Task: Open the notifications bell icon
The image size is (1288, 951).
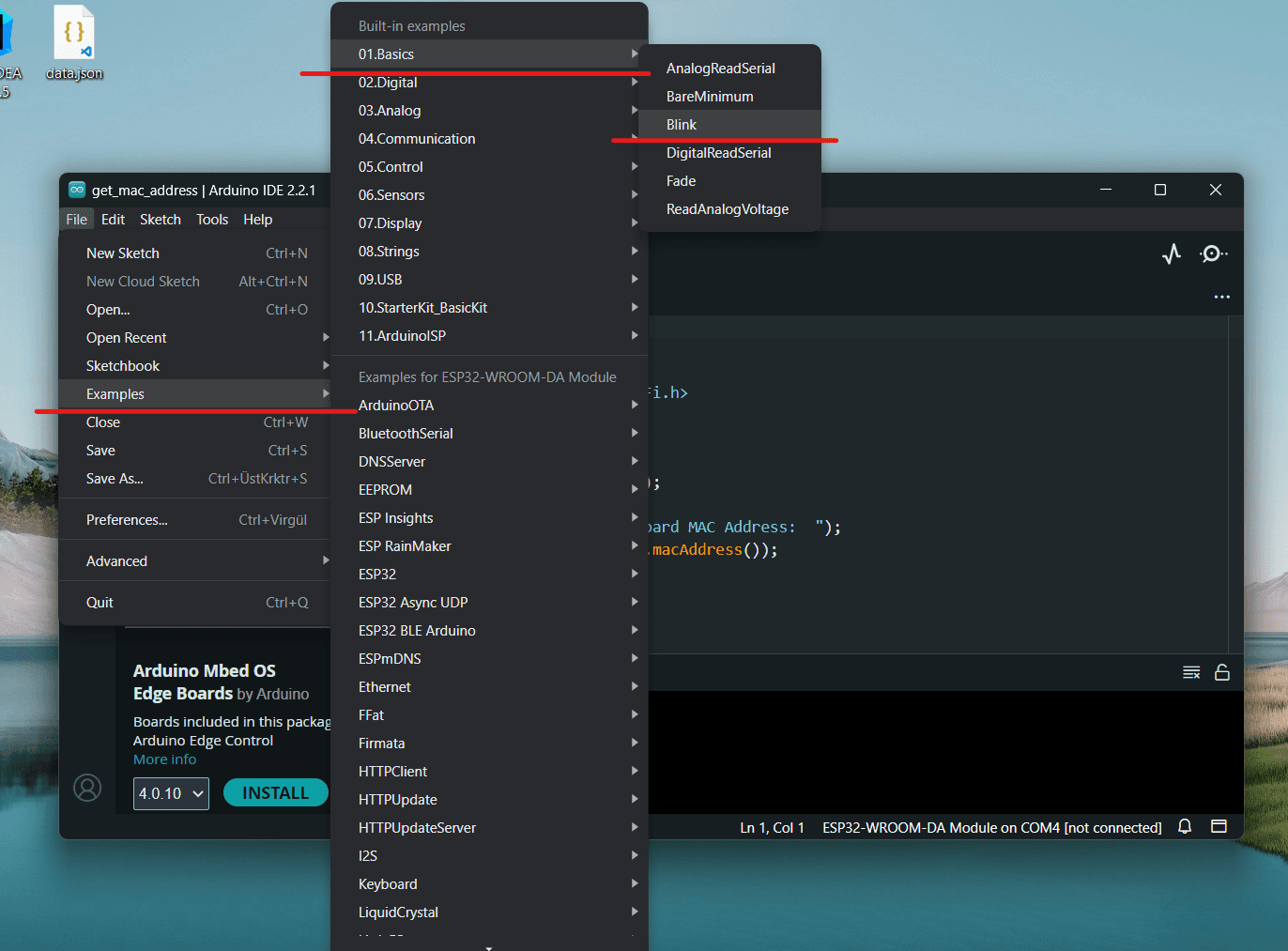Action: tap(1185, 826)
